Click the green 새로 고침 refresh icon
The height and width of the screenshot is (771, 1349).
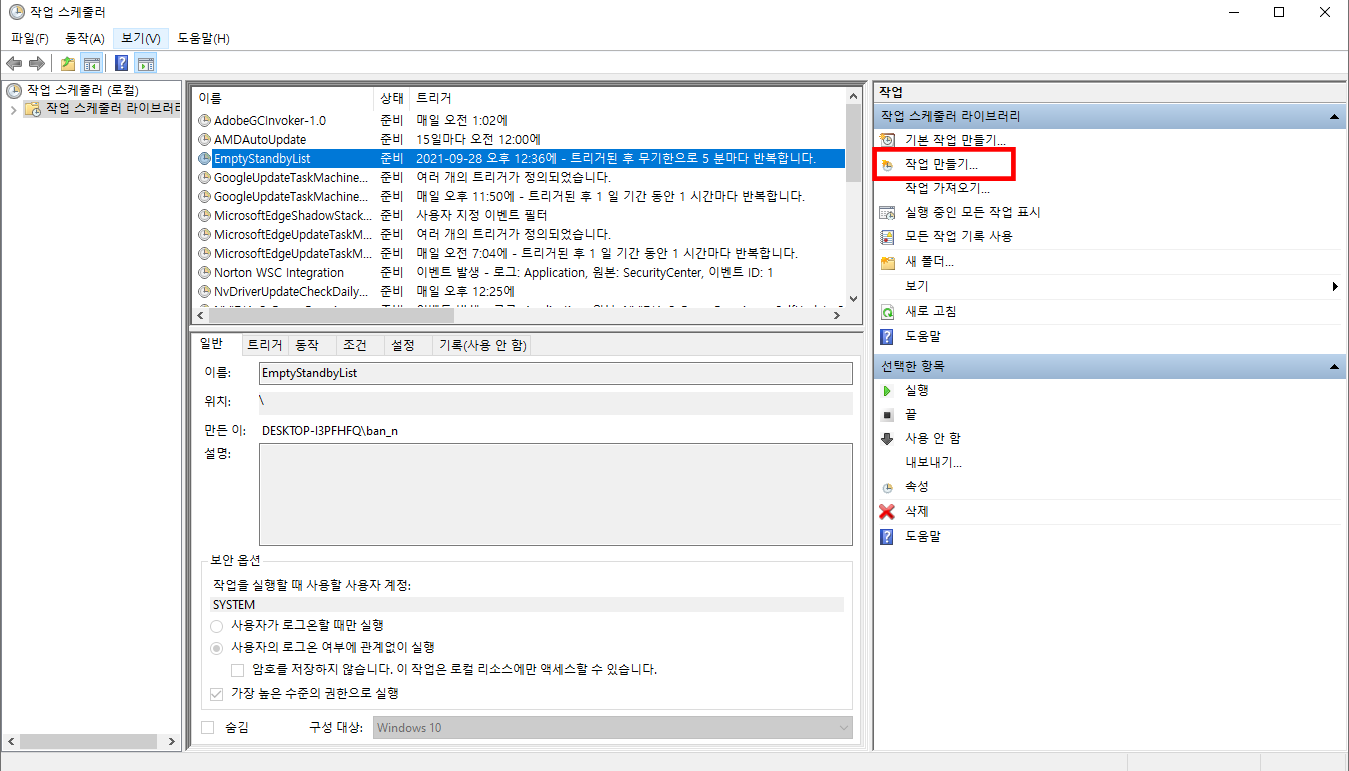coord(887,312)
